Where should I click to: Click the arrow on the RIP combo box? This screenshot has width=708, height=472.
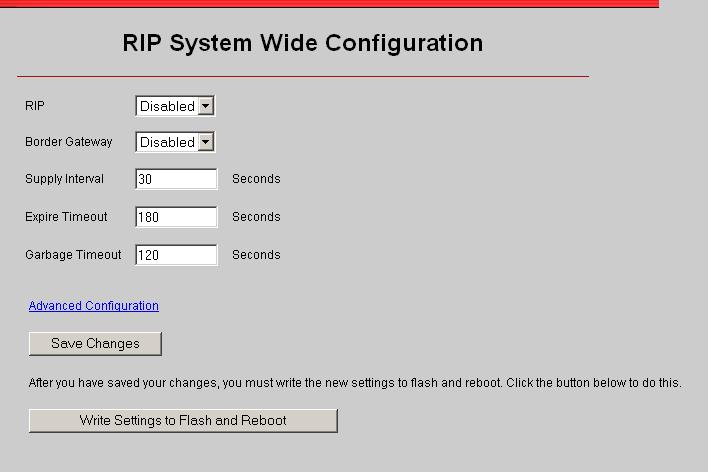206,106
